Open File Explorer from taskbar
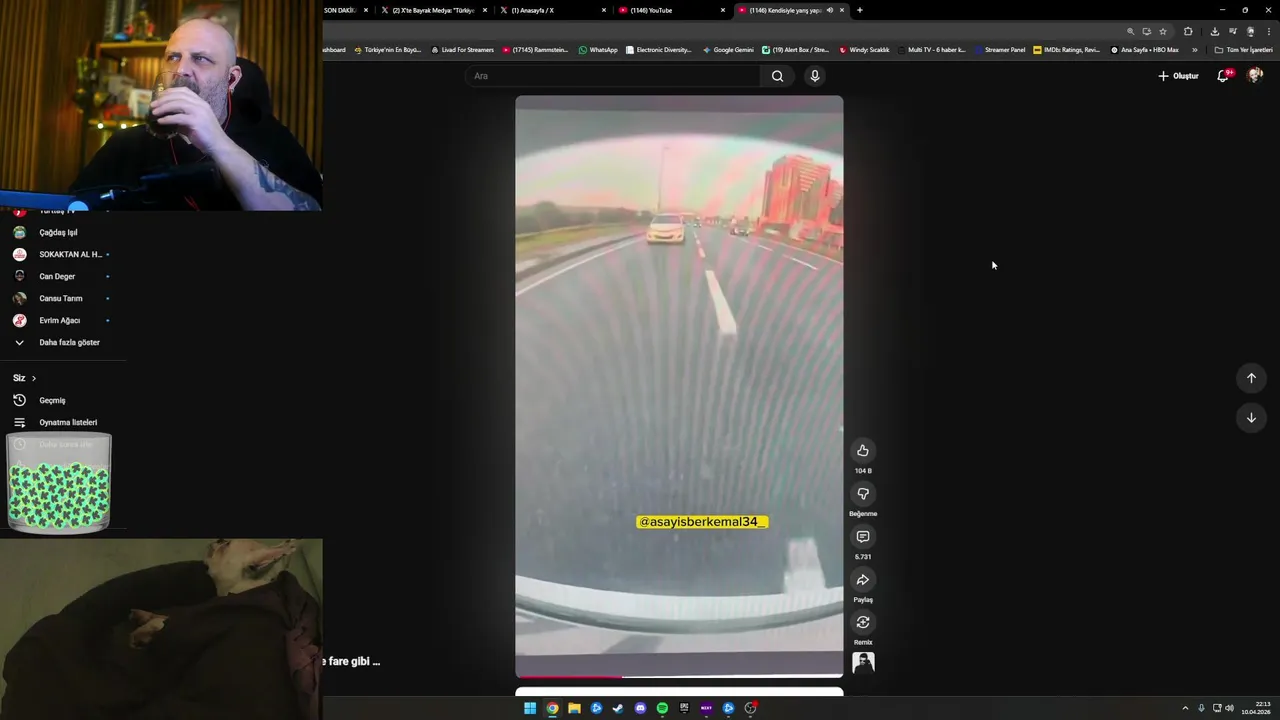The width and height of the screenshot is (1280, 720). pos(574,708)
